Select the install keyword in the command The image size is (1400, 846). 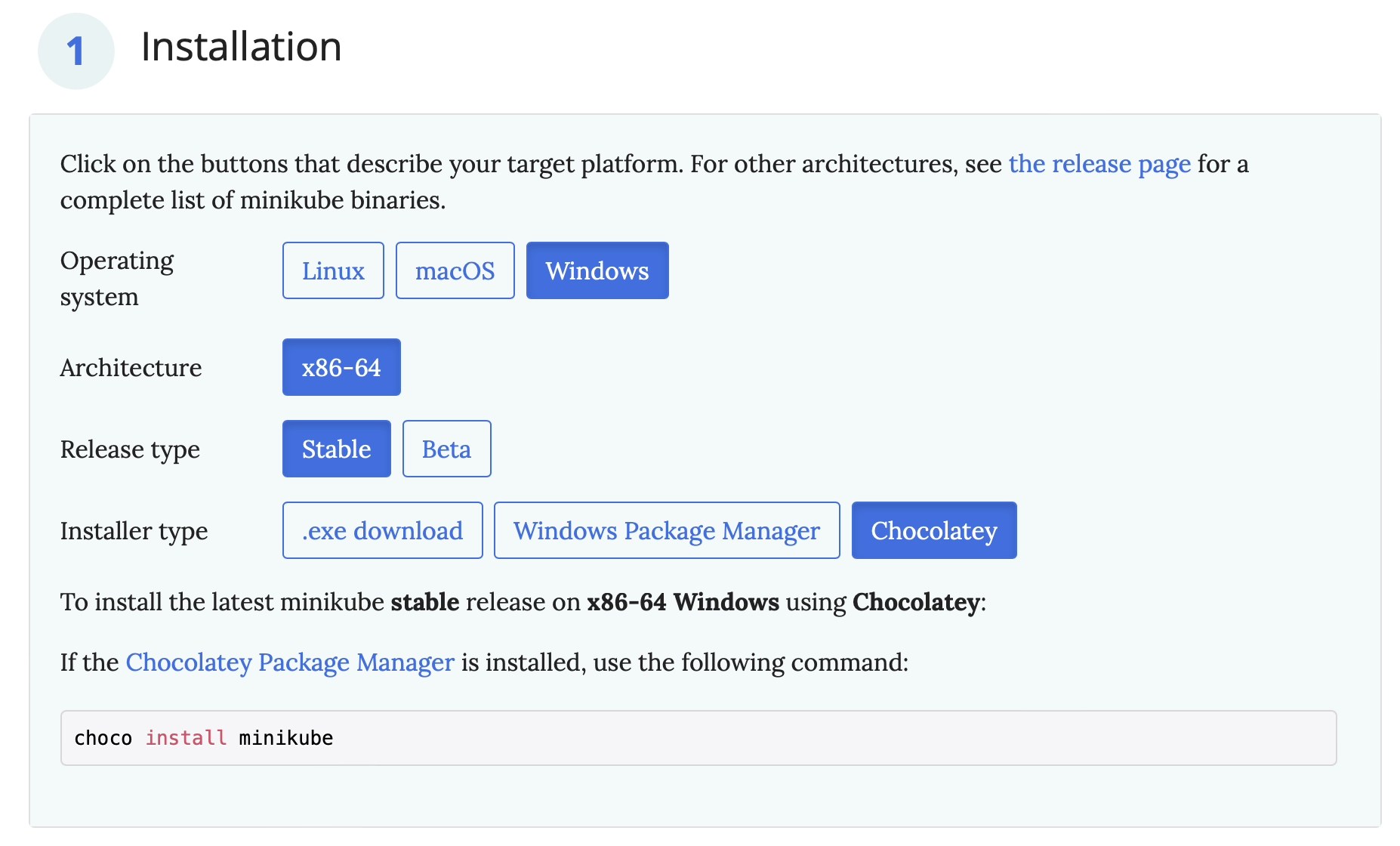185,738
